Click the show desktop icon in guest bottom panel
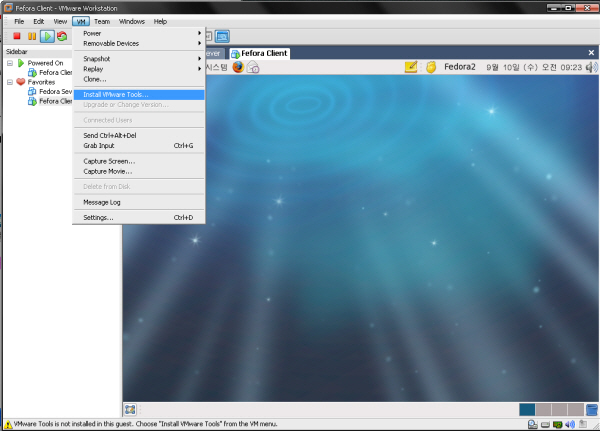This screenshot has width=600, height=431. tap(130, 410)
